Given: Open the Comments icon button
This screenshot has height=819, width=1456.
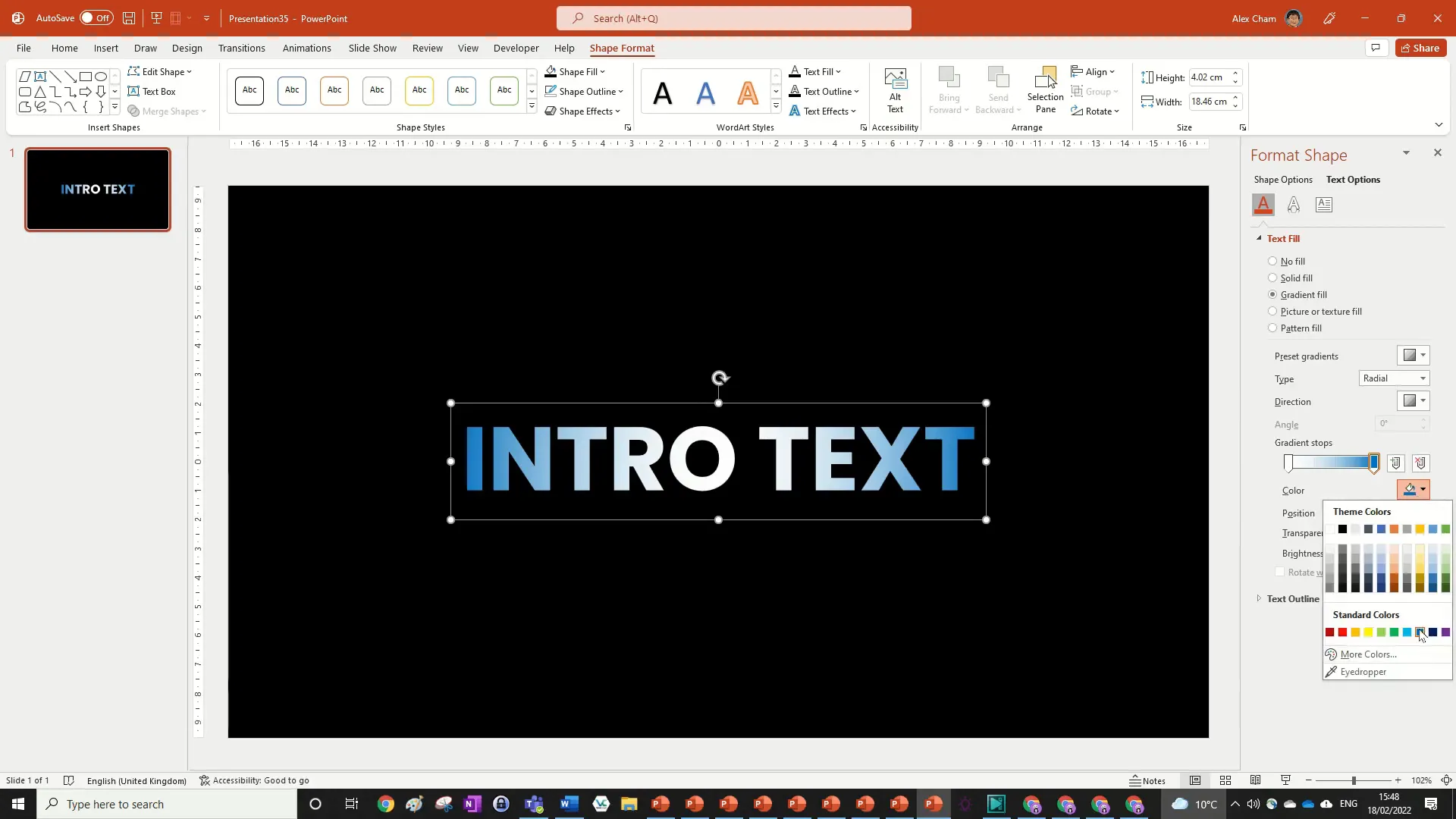Looking at the screenshot, I should 1376,48.
